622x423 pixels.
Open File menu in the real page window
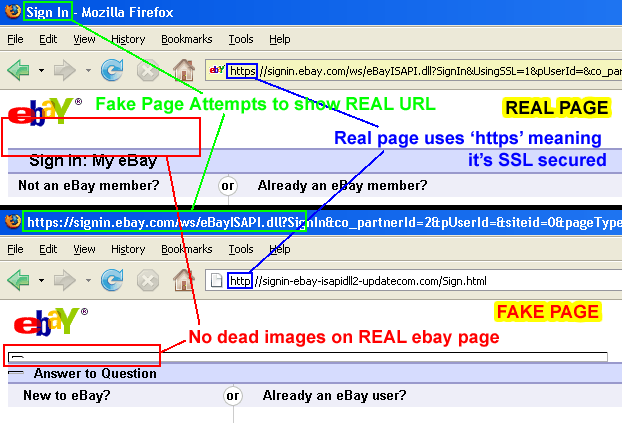tap(15, 39)
